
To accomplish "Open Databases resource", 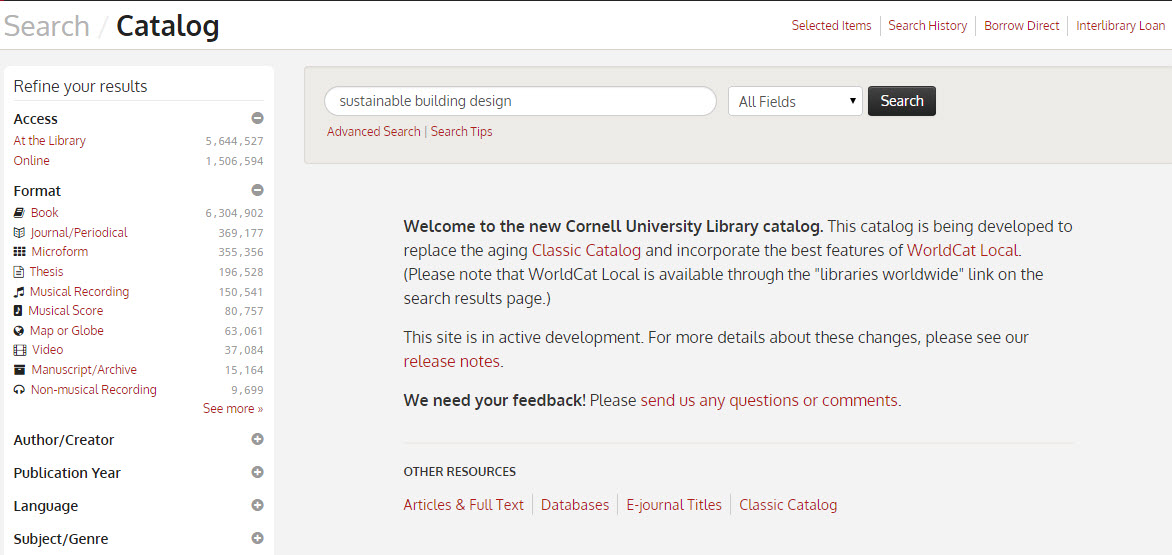I will click(575, 505).
